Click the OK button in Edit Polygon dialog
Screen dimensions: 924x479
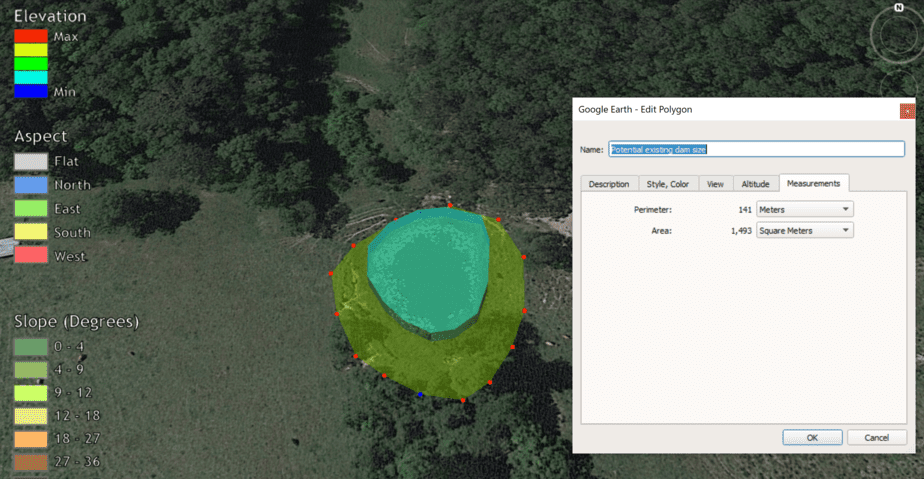[x=812, y=438]
